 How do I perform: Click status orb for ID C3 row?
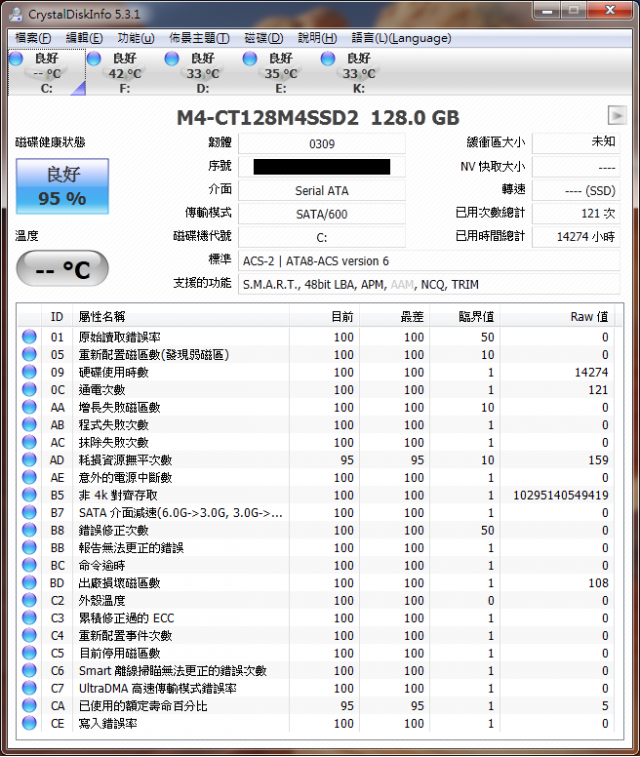tap(29, 617)
